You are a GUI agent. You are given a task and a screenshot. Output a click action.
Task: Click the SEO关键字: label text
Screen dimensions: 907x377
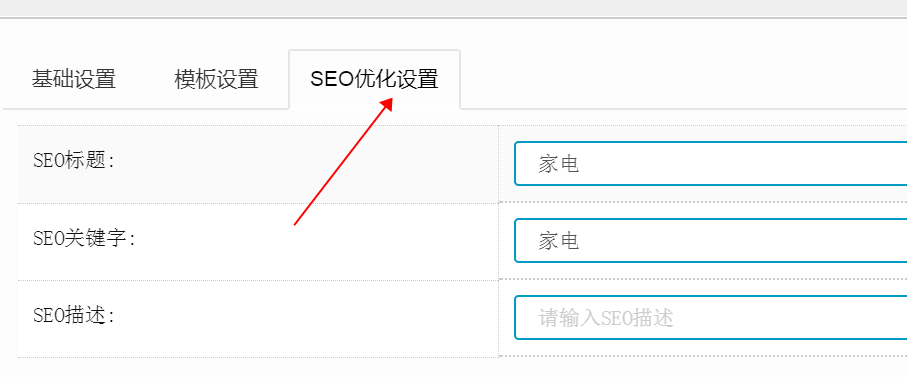coord(84,238)
